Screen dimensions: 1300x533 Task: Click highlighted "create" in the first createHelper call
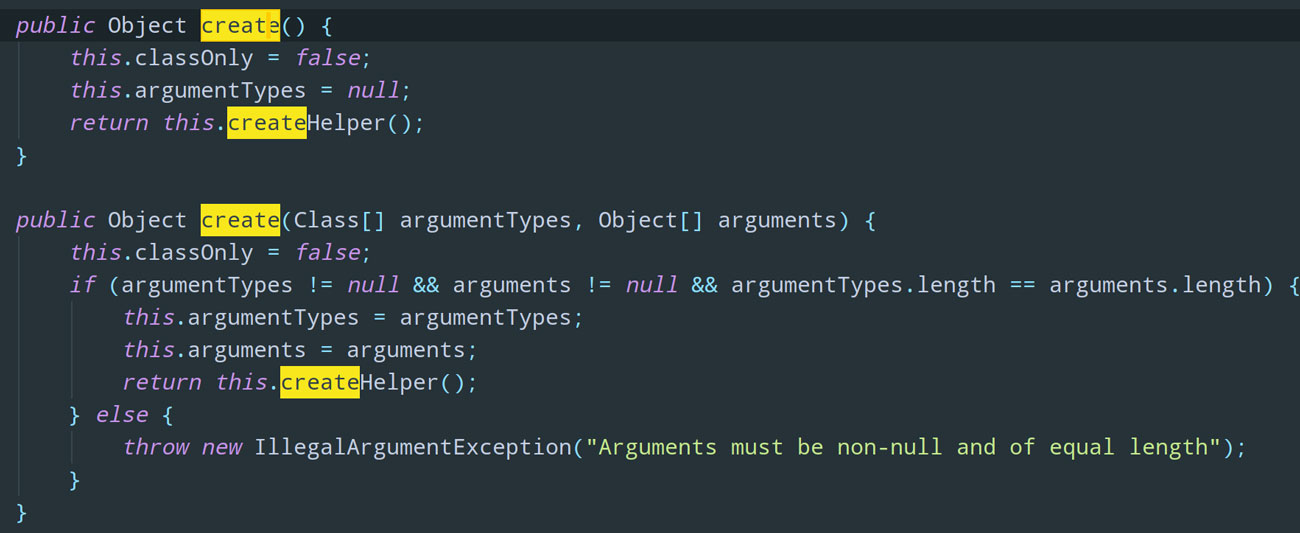pyautogui.click(x=266, y=123)
